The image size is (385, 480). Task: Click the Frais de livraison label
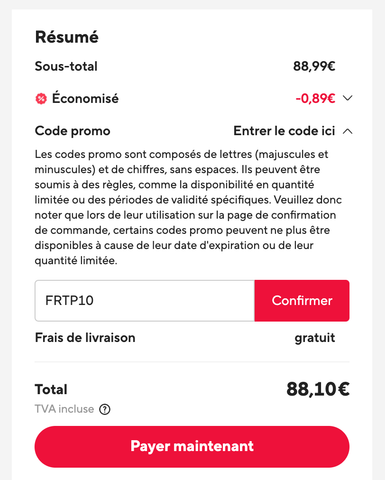point(85,338)
